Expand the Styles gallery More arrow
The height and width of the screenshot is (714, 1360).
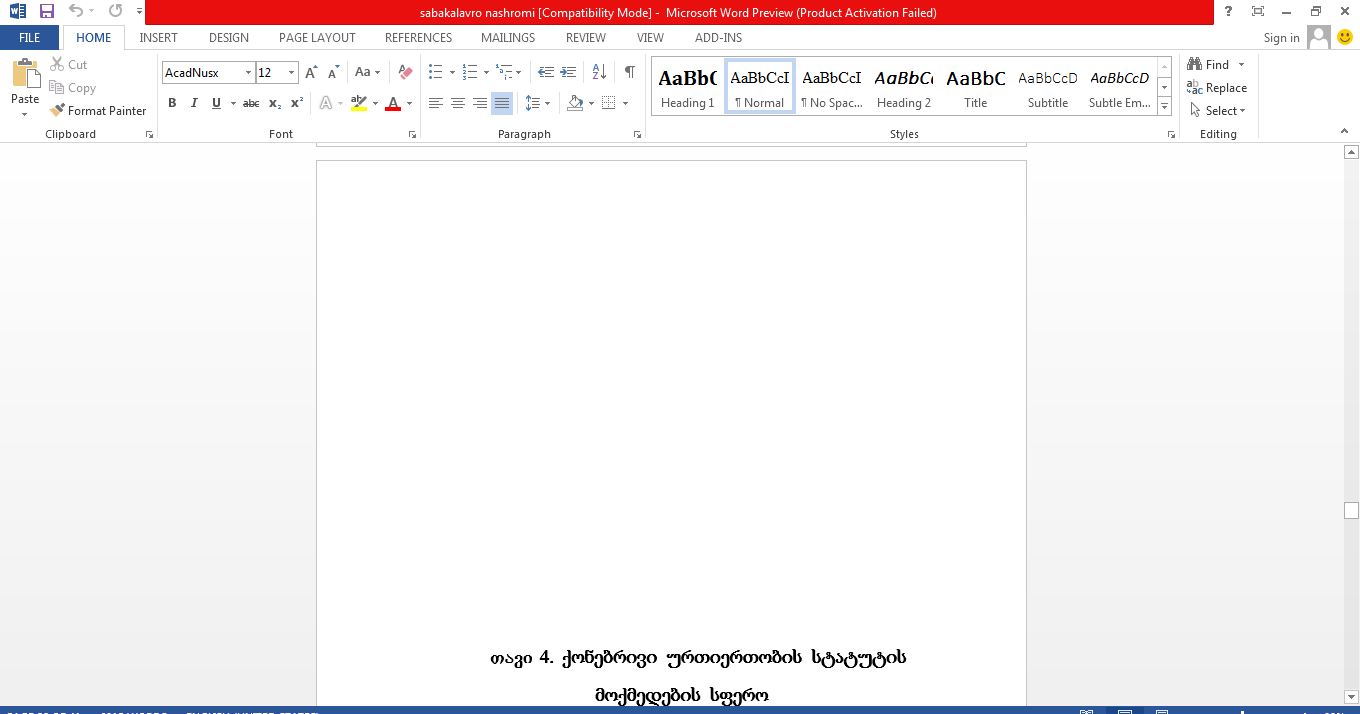(1165, 107)
